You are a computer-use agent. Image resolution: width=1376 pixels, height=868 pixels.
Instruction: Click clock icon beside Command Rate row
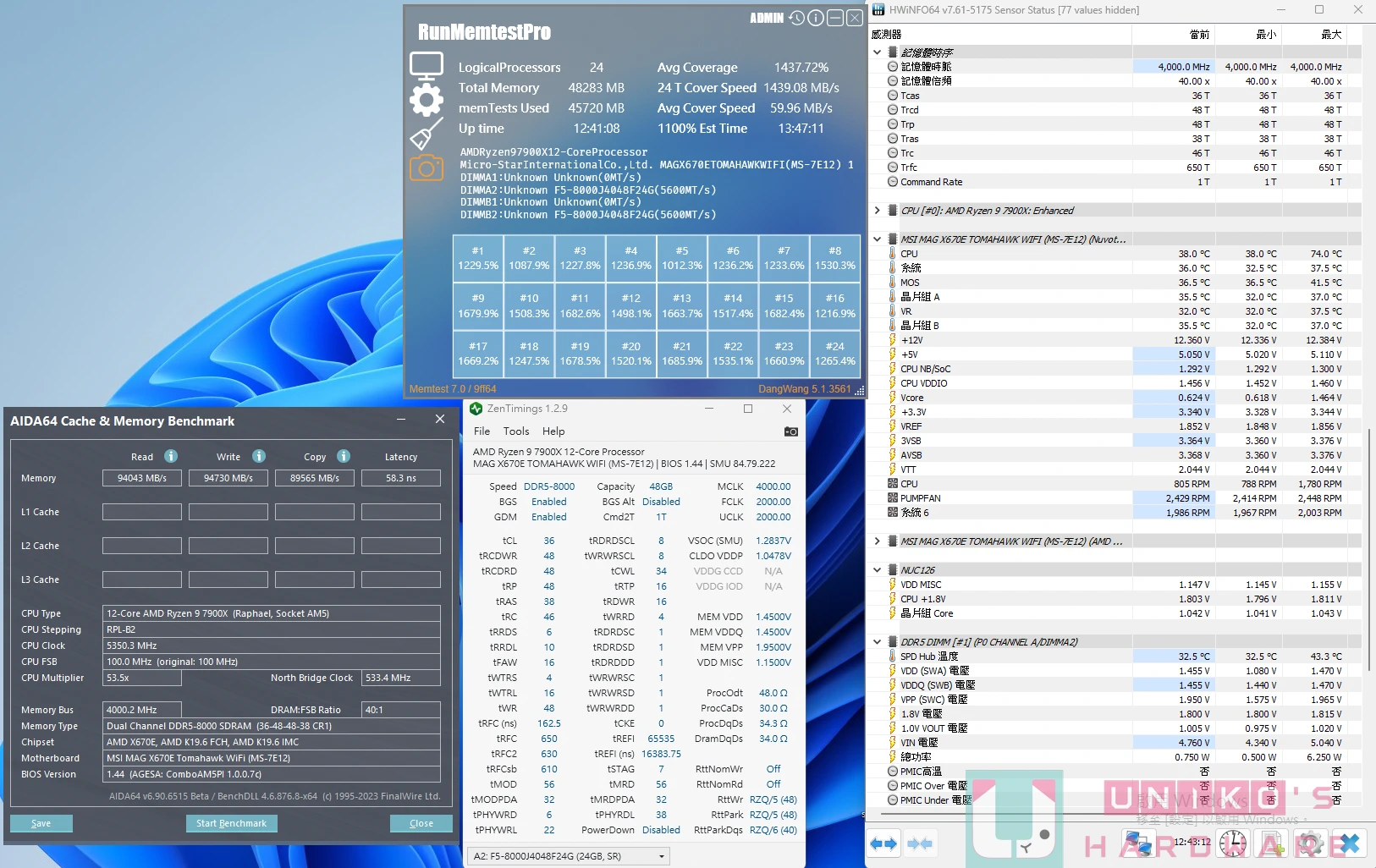click(x=893, y=182)
